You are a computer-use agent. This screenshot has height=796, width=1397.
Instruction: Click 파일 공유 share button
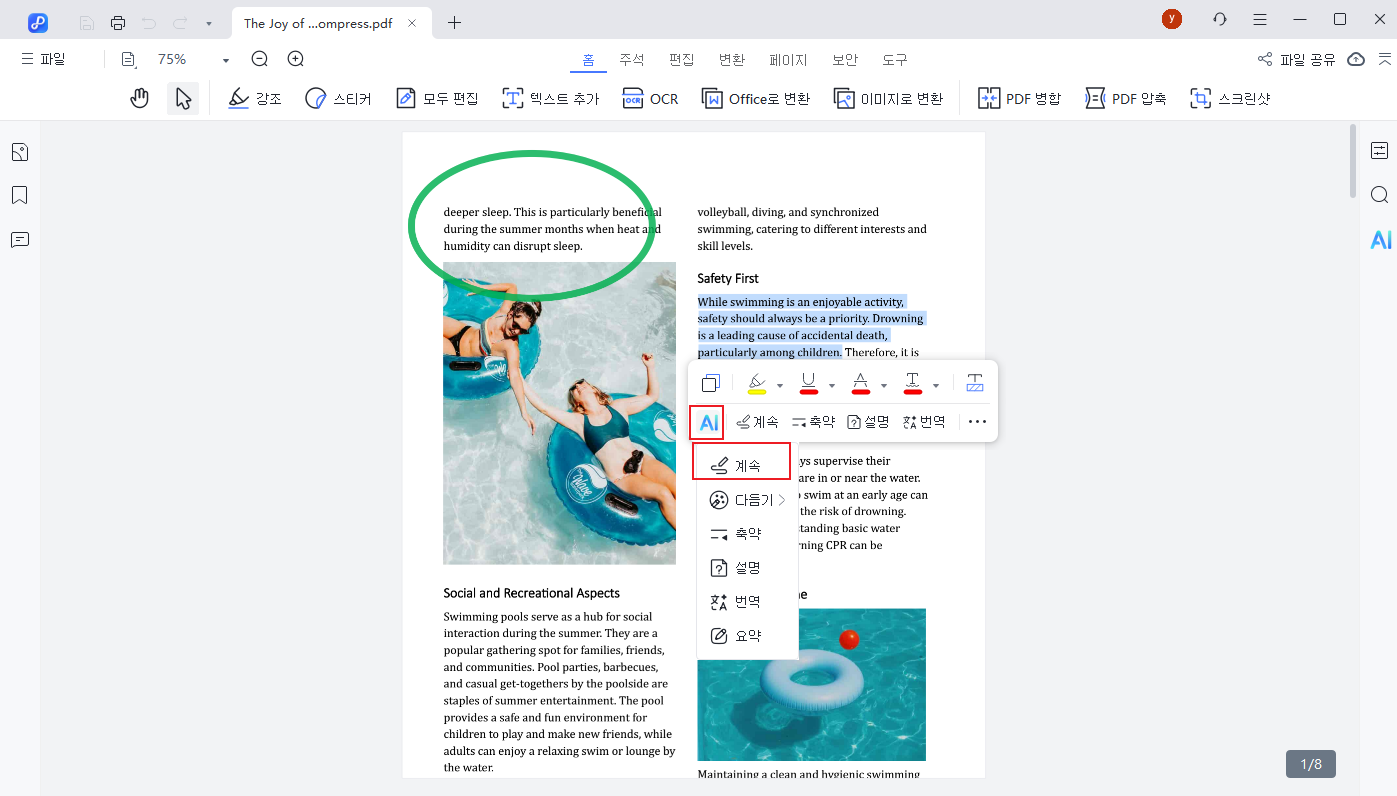tap(1296, 60)
